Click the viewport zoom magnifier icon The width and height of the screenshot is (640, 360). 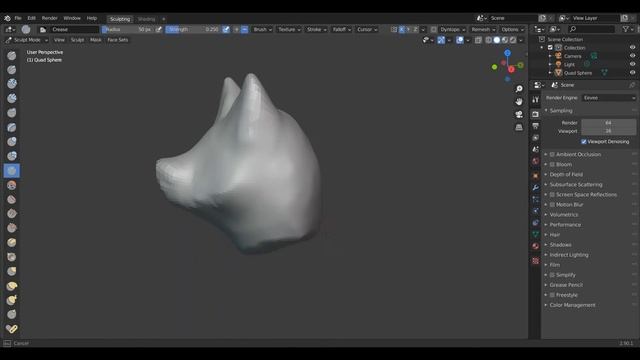coord(519,89)
